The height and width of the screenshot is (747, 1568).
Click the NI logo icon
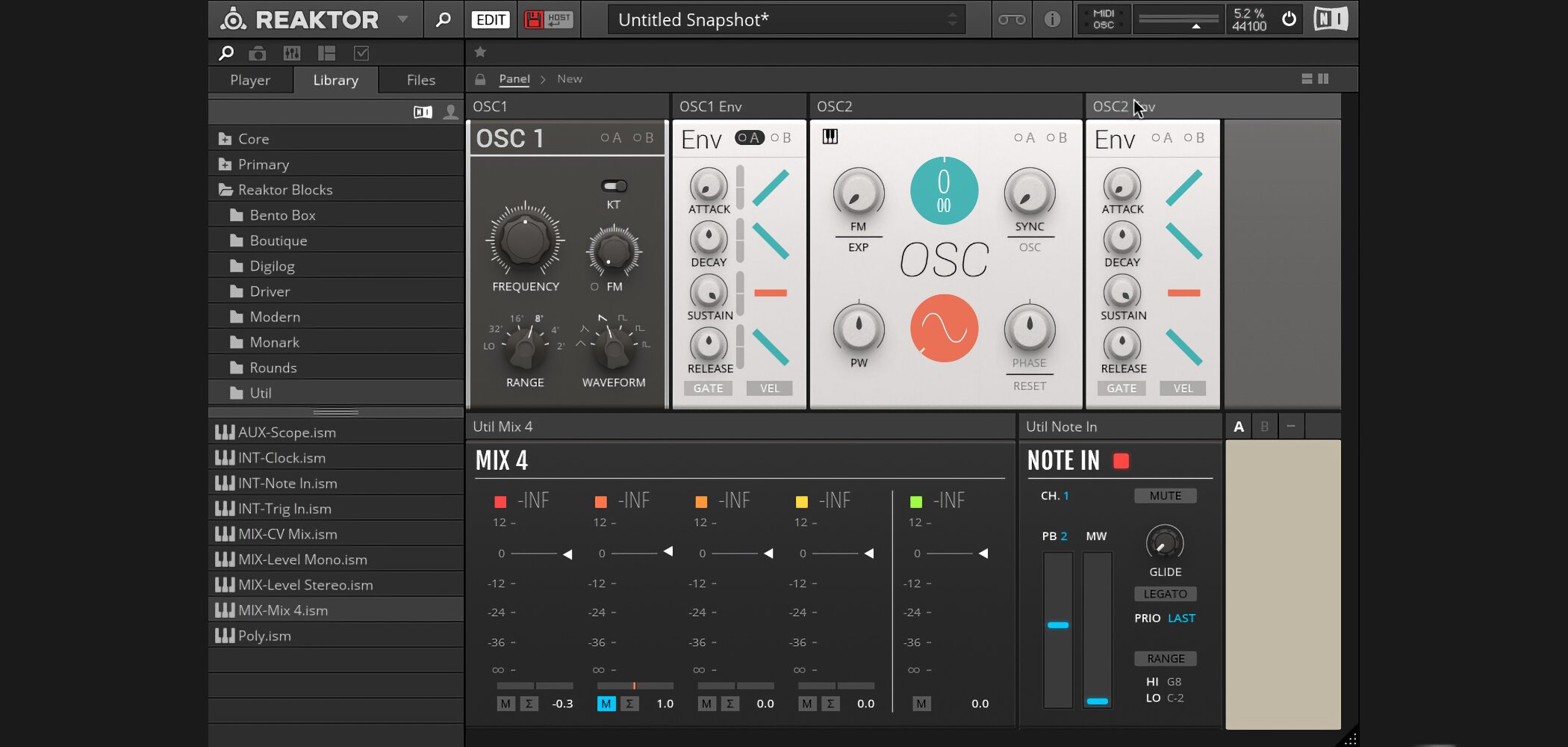(x=1331, y=19)
